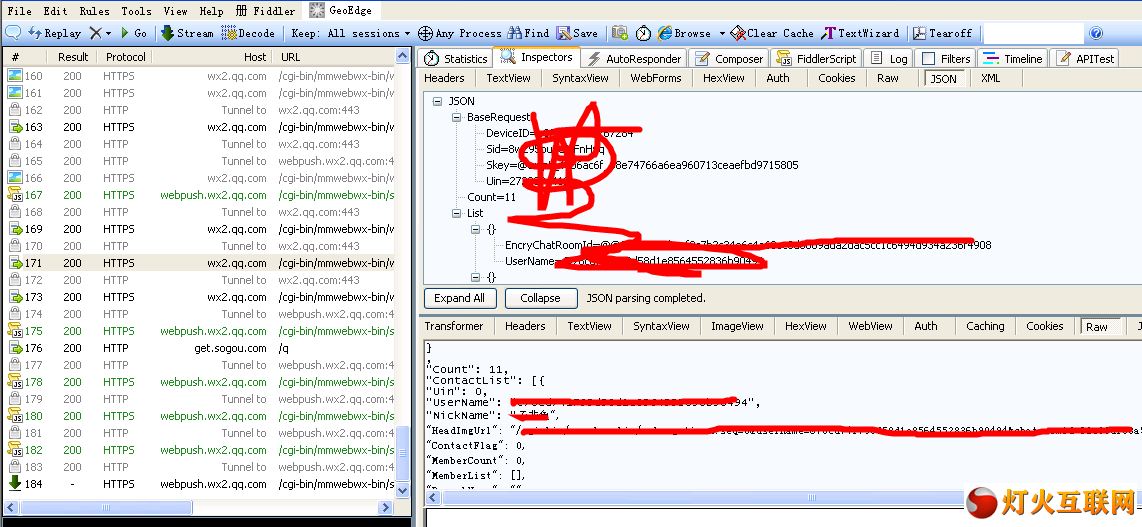The image size is (1142, 527).
Task: Click the camera screenshot icon
Action: [620, 33]
